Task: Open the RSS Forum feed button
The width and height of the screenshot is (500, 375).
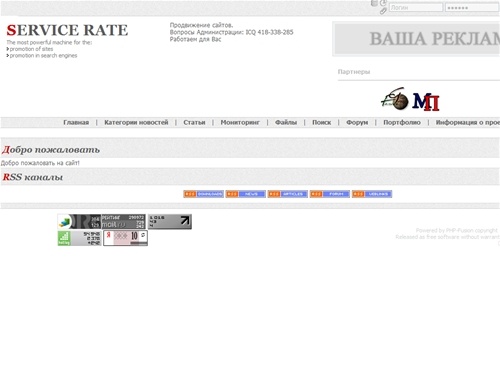Action: click(x=330, y=194)
